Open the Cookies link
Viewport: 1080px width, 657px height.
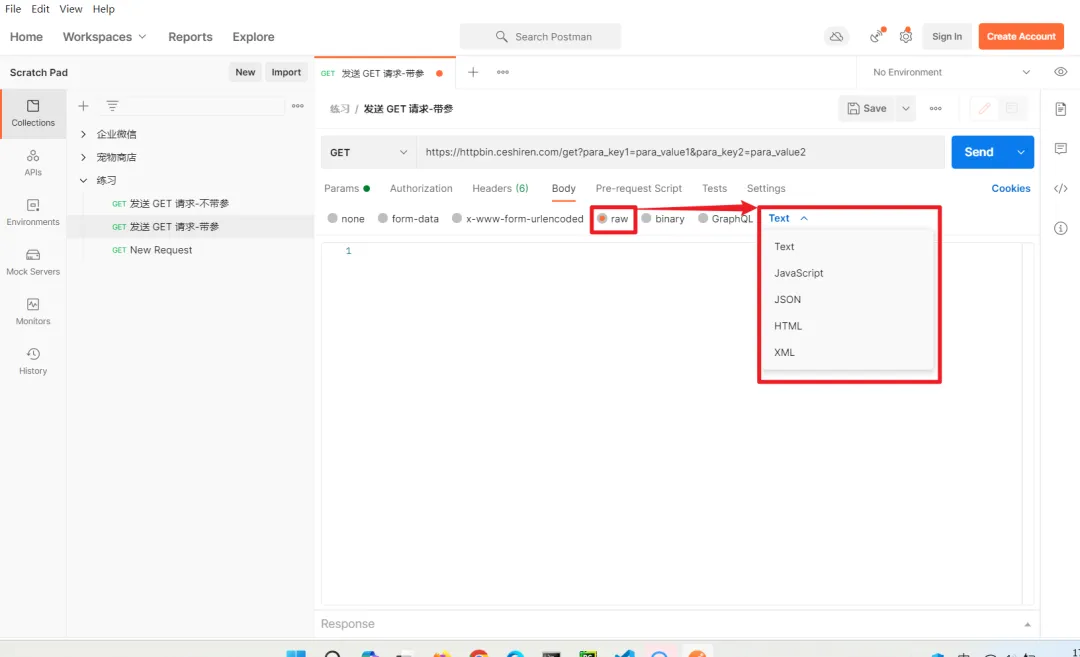coord(1010,189)
